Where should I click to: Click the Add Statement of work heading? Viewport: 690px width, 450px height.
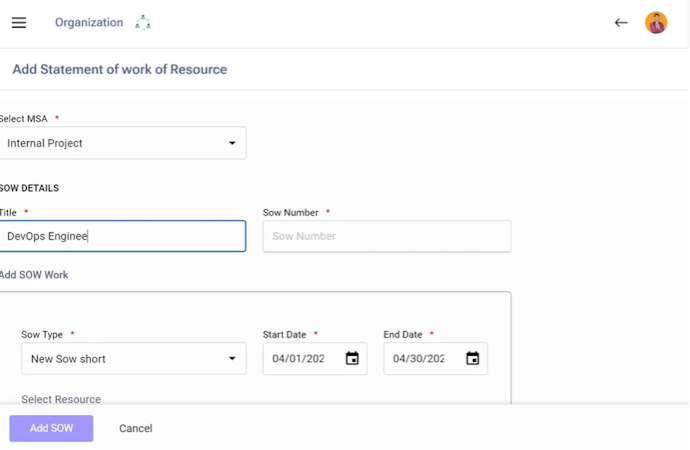tap(120, 70)
